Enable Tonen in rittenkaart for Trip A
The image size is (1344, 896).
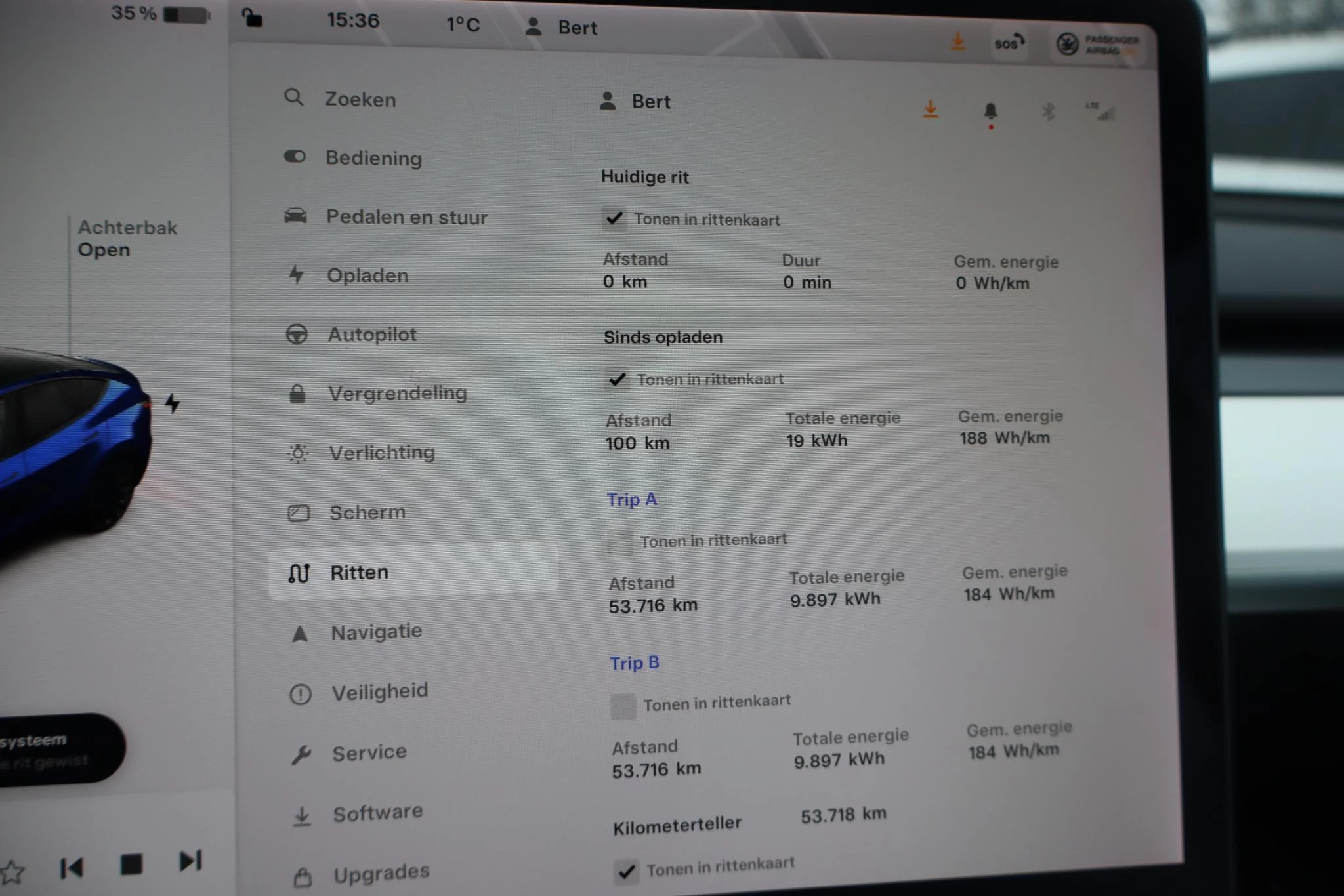pos(619,542)
